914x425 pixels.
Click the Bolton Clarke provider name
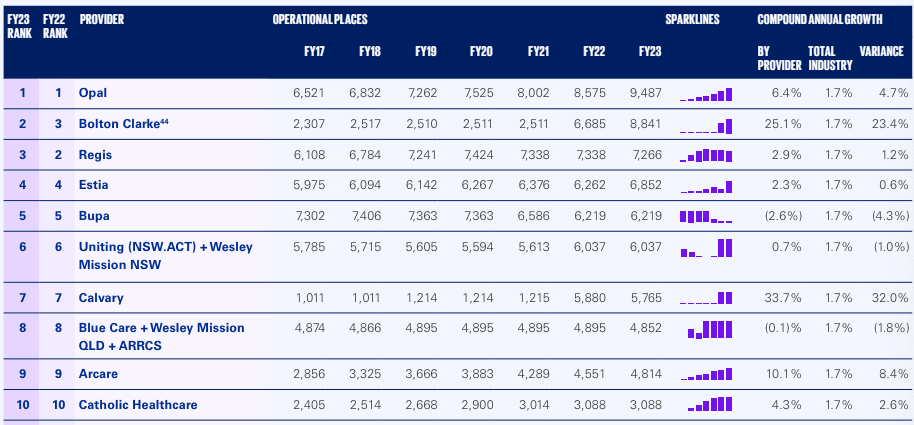coord(120,124)
